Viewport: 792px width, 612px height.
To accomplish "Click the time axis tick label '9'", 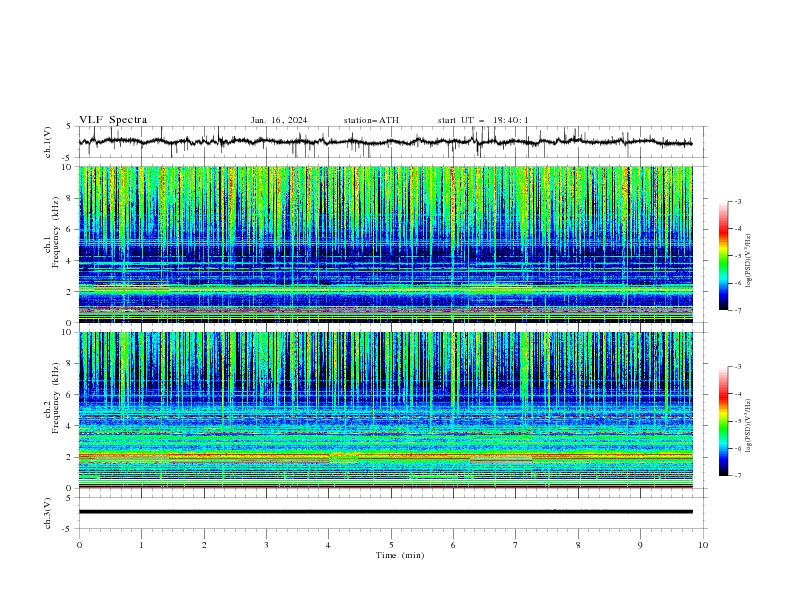I will (640, 545).
